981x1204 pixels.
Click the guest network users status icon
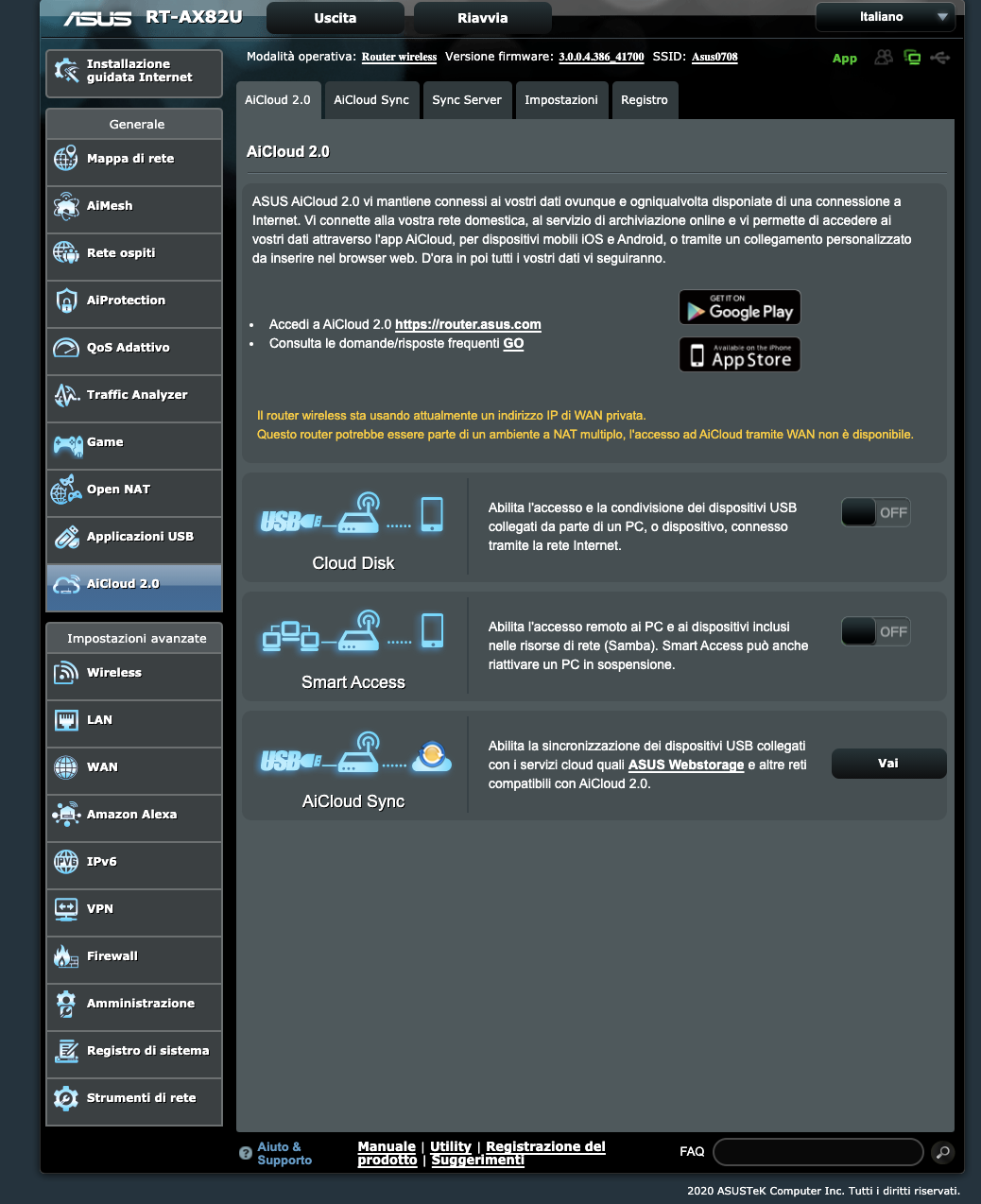[884, 58]
